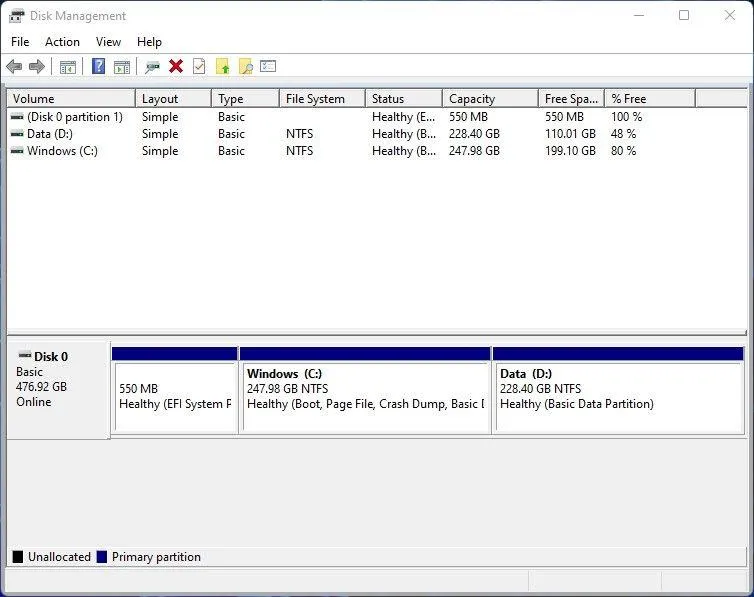
Task: Select the Data (D:) partition block in Disk 0
Action: pos(619,390)
